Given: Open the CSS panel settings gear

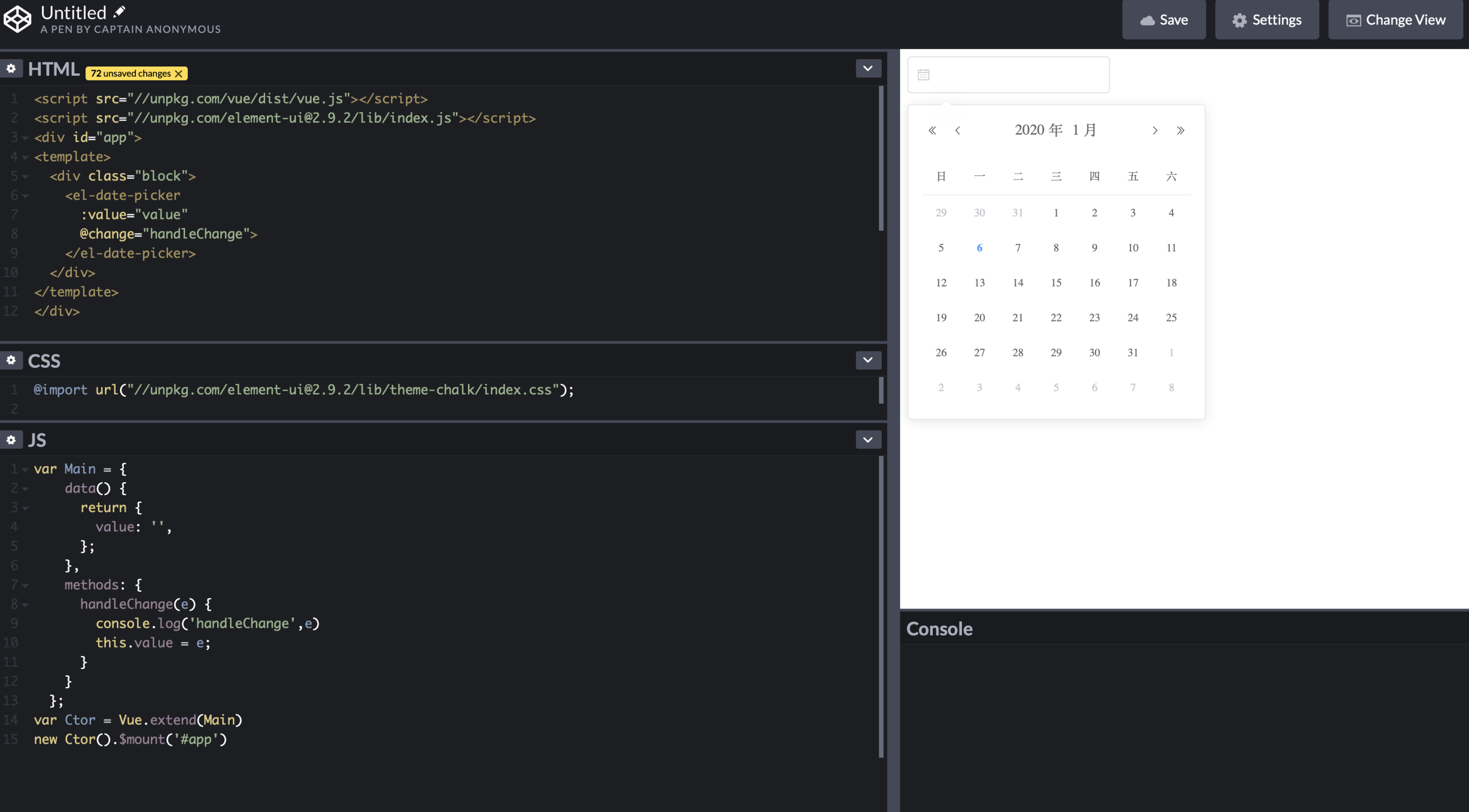Looking at the screenshot, I should 11,360.
